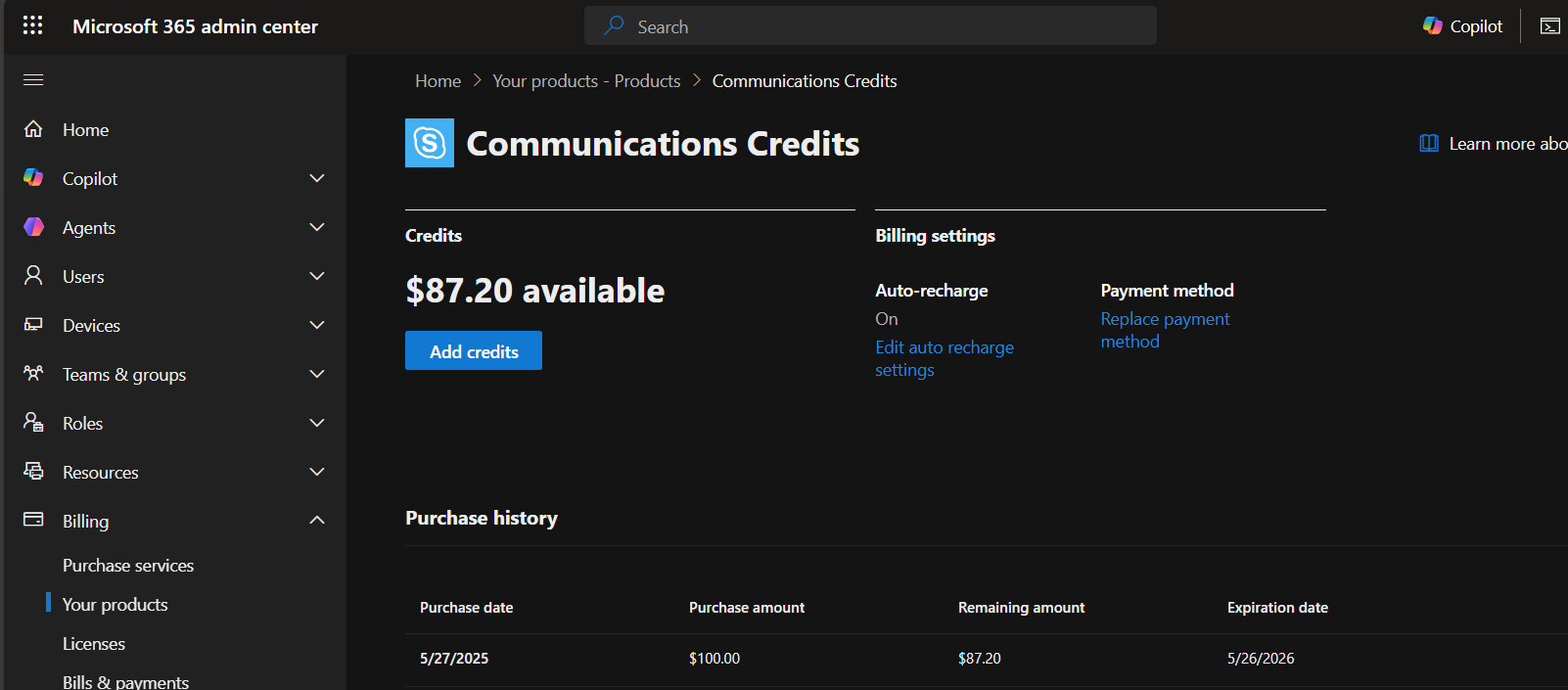Click the Devices icon in sidebar
The width and height of the screenshot is (1568, 690).
[33, 324]
